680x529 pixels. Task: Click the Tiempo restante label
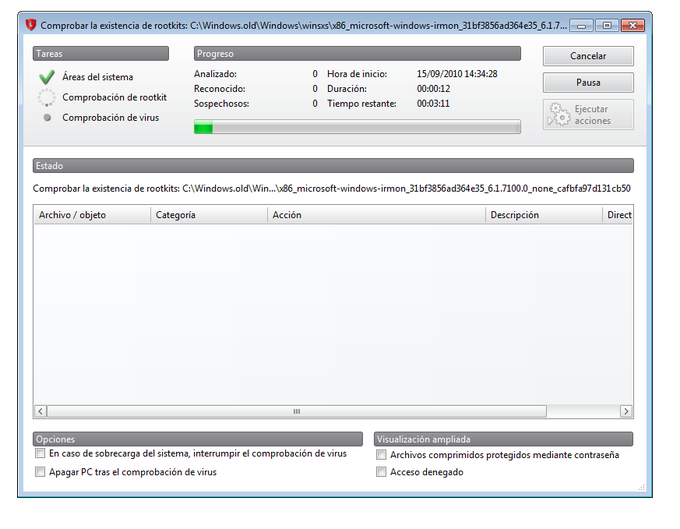click(362, 104)
